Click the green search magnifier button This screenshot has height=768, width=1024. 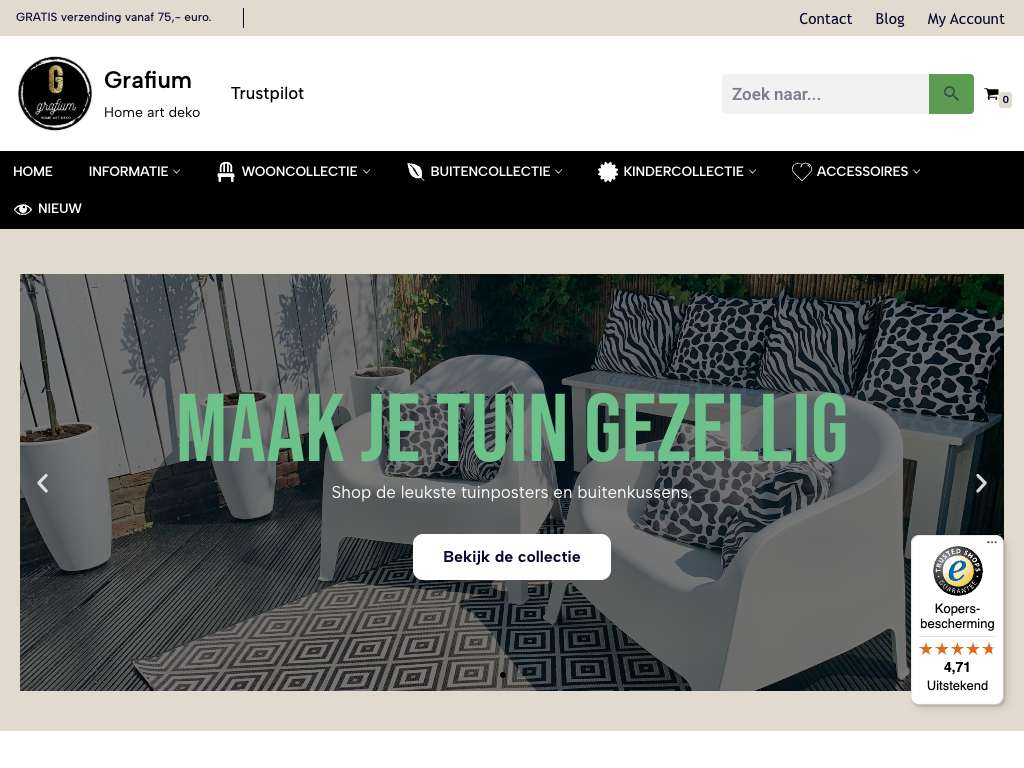[951, 94]
